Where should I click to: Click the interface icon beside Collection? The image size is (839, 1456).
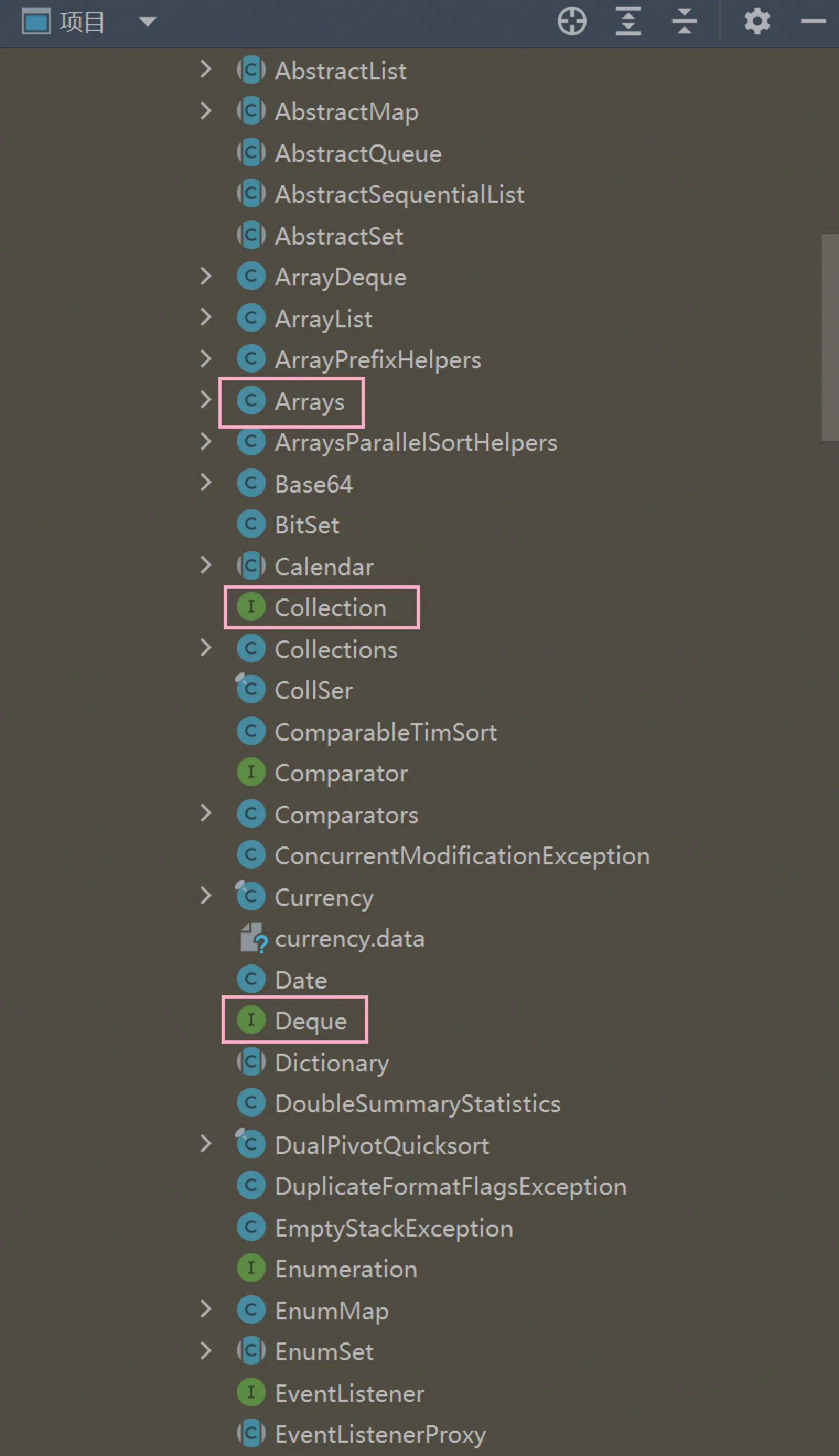(251, 607)
